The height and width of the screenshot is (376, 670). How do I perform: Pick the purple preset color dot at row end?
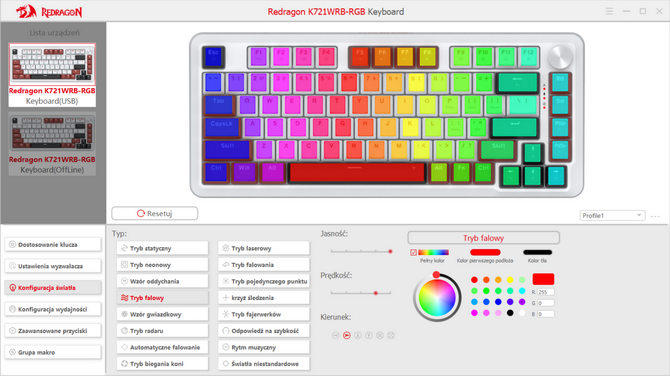coord(522,302)
